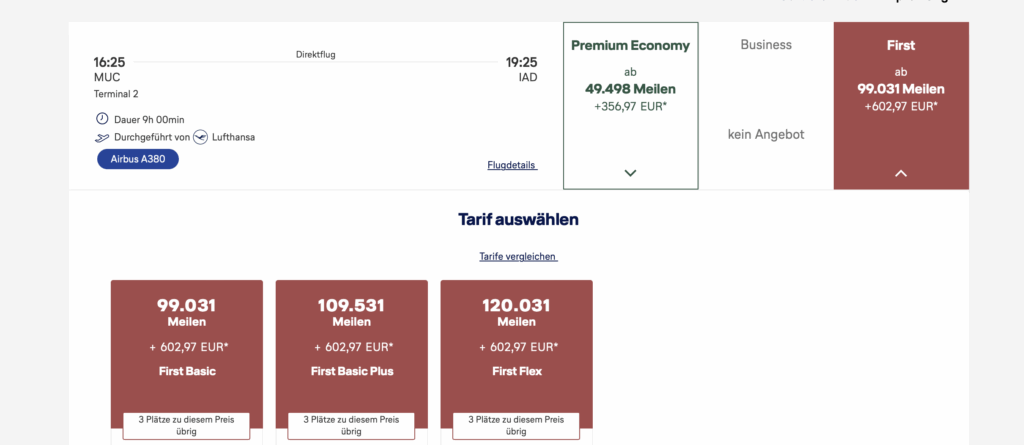The width and height of the screenshot is (1024, 445).
Task: Click the Airbus A380 aircraft badge
Action: (x=137, y=159)
